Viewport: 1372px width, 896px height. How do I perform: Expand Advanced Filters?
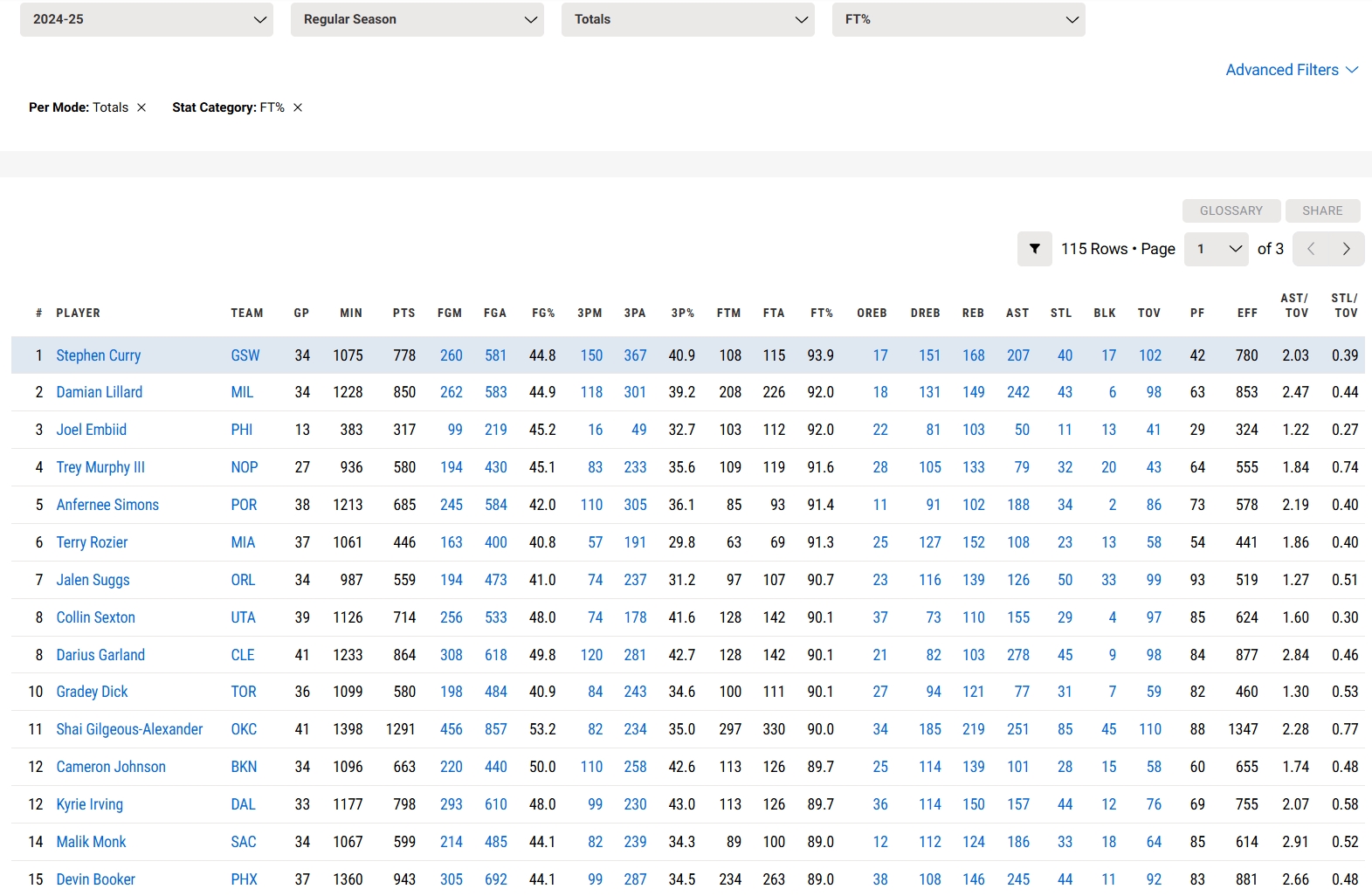pyautogui.click(x=1291, y=70)
